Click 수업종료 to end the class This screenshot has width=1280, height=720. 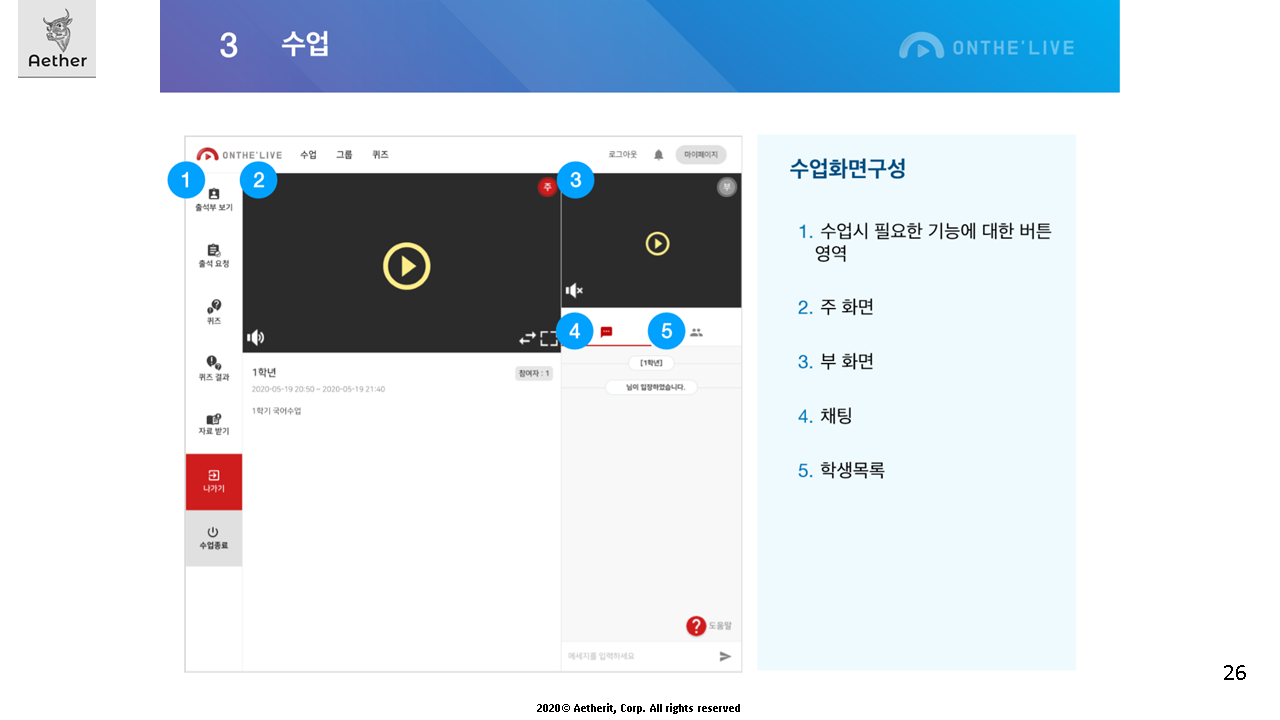213,537
